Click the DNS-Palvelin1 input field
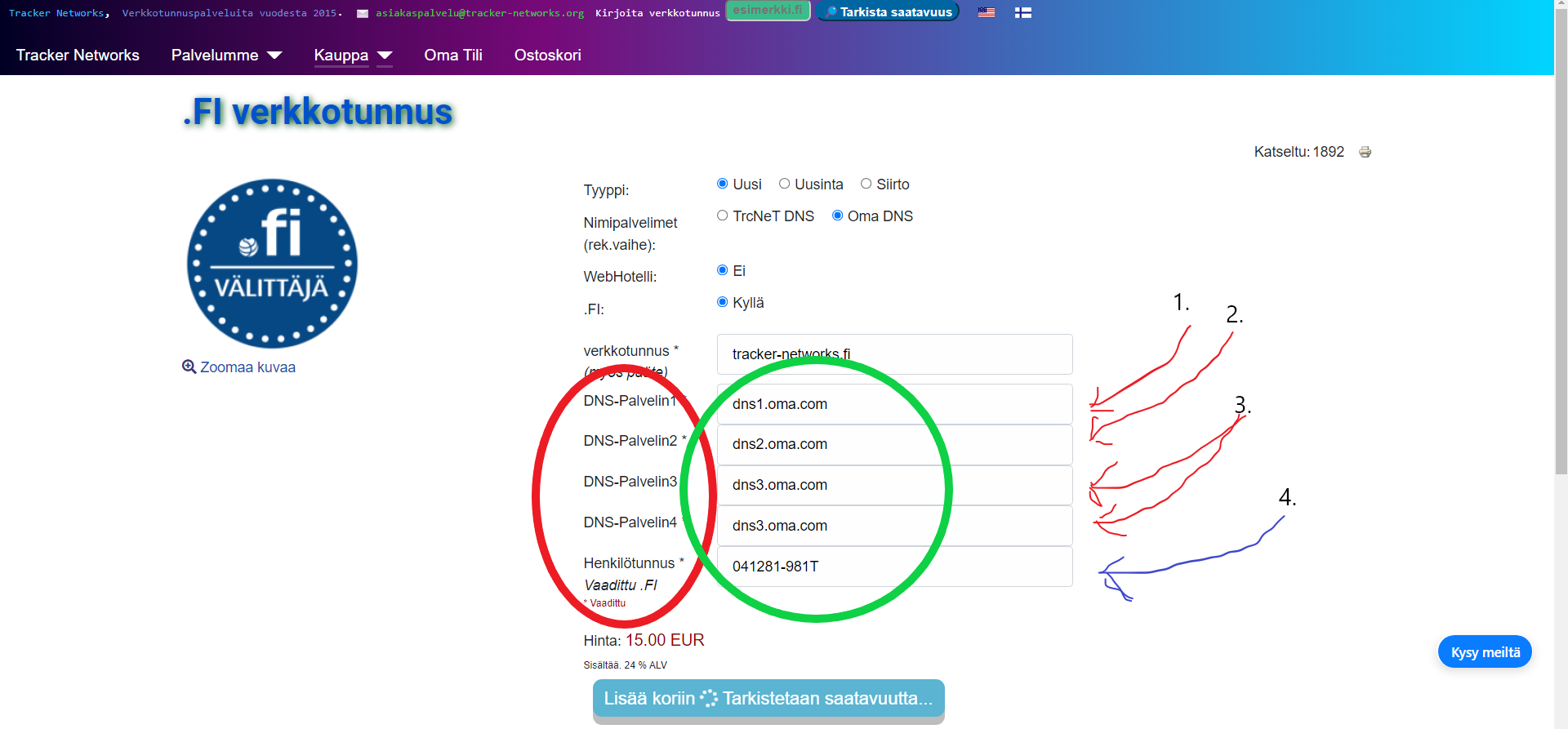Viewport: 1568px width, 729px height. coord(894,404)
